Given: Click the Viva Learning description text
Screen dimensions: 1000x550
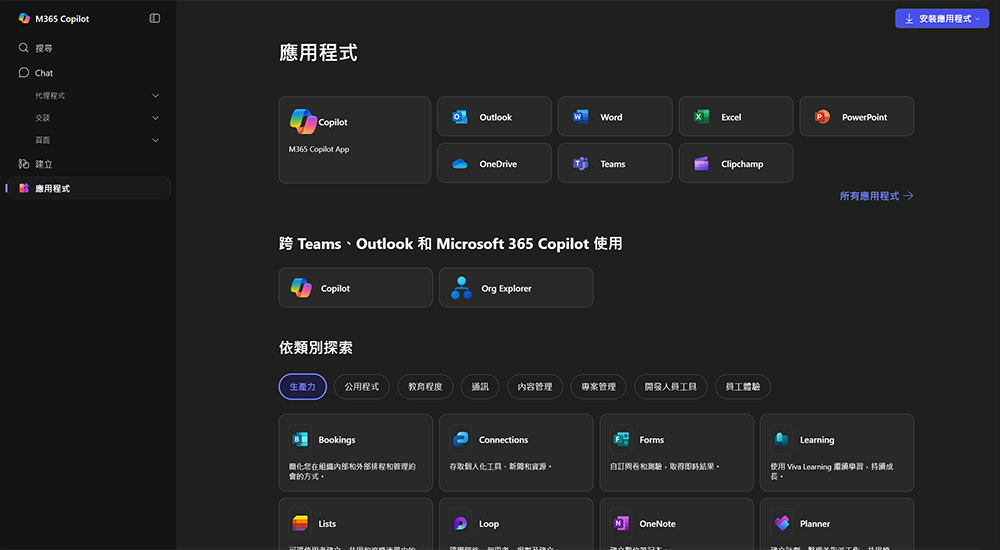Looking at the screenshot, I should pos(832,471).
